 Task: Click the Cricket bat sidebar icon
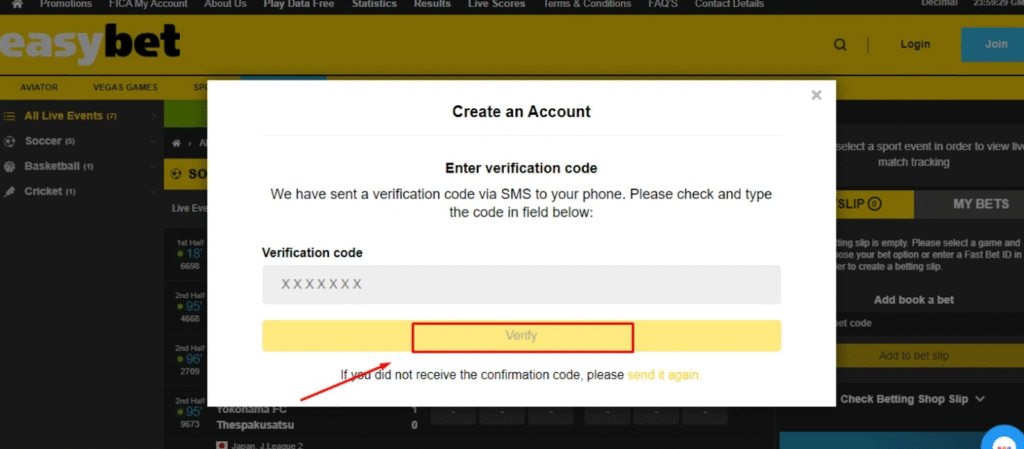(x=10, y=191)
